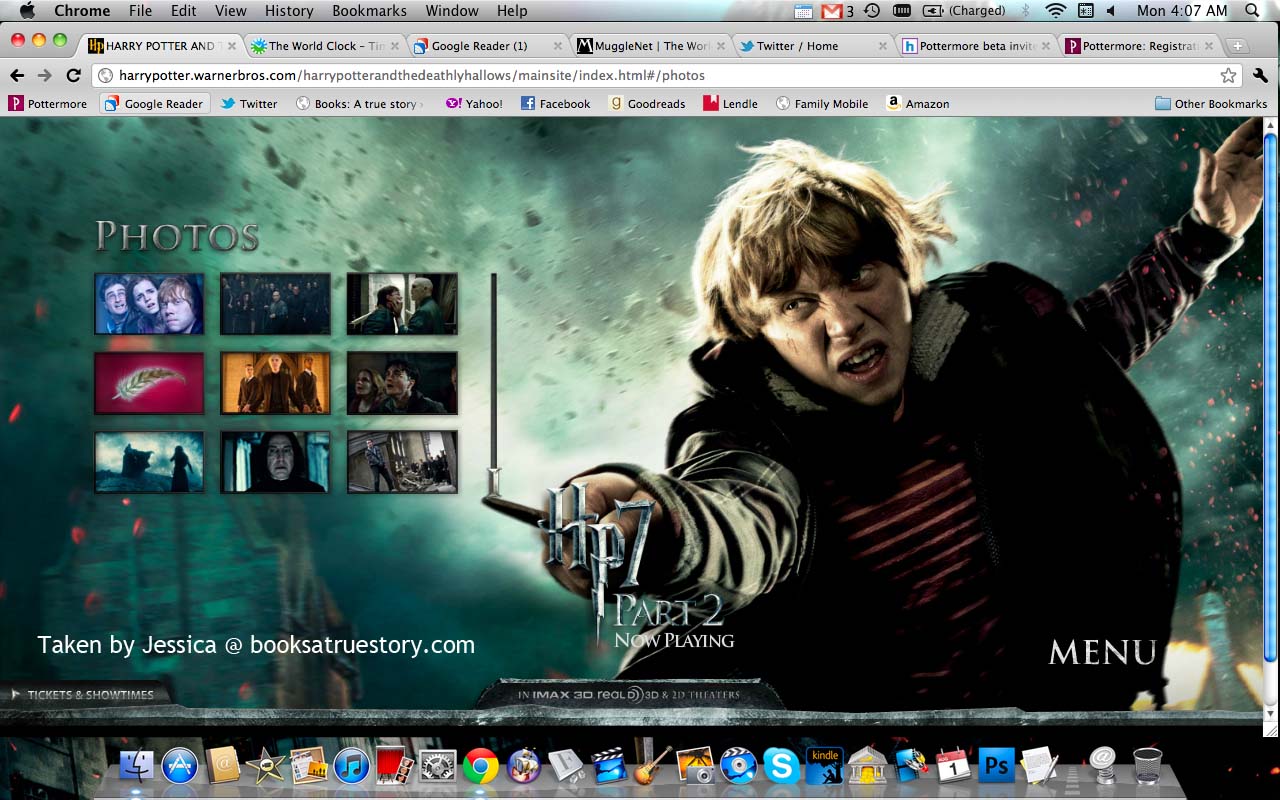The height and width of the screenshot is (800, 1280).
Task: Close the Twitter / Home tab
Action: point(882,46)
